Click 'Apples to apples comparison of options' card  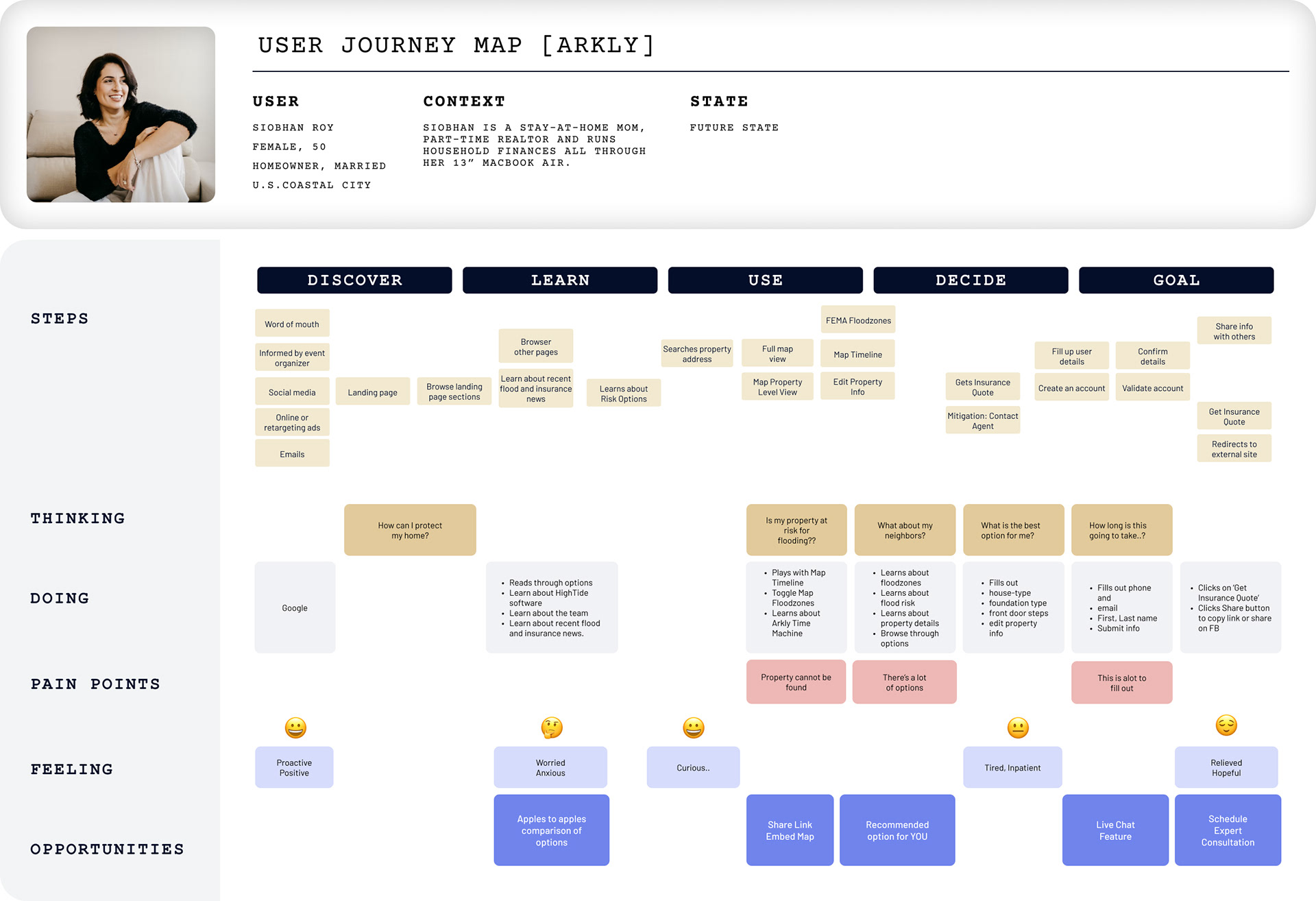(x=551, y=830)
